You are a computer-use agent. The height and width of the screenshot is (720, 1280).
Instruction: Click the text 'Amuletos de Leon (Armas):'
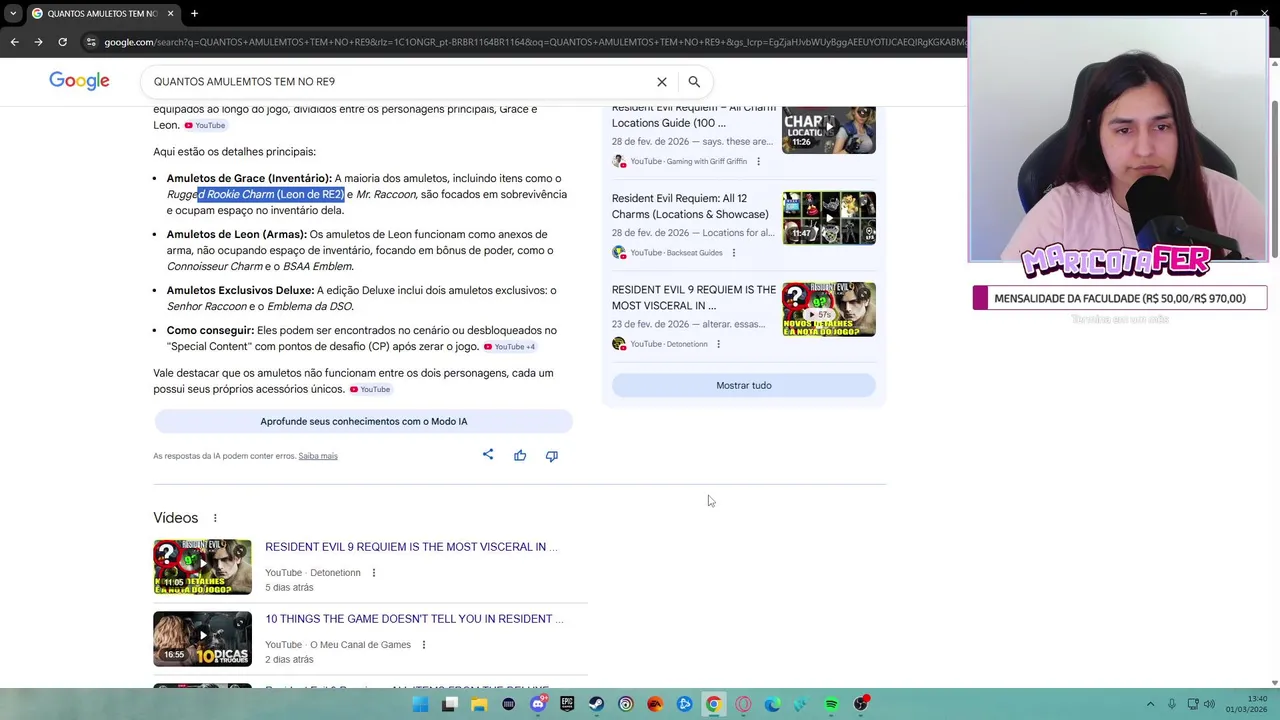[x=237, y=235]
